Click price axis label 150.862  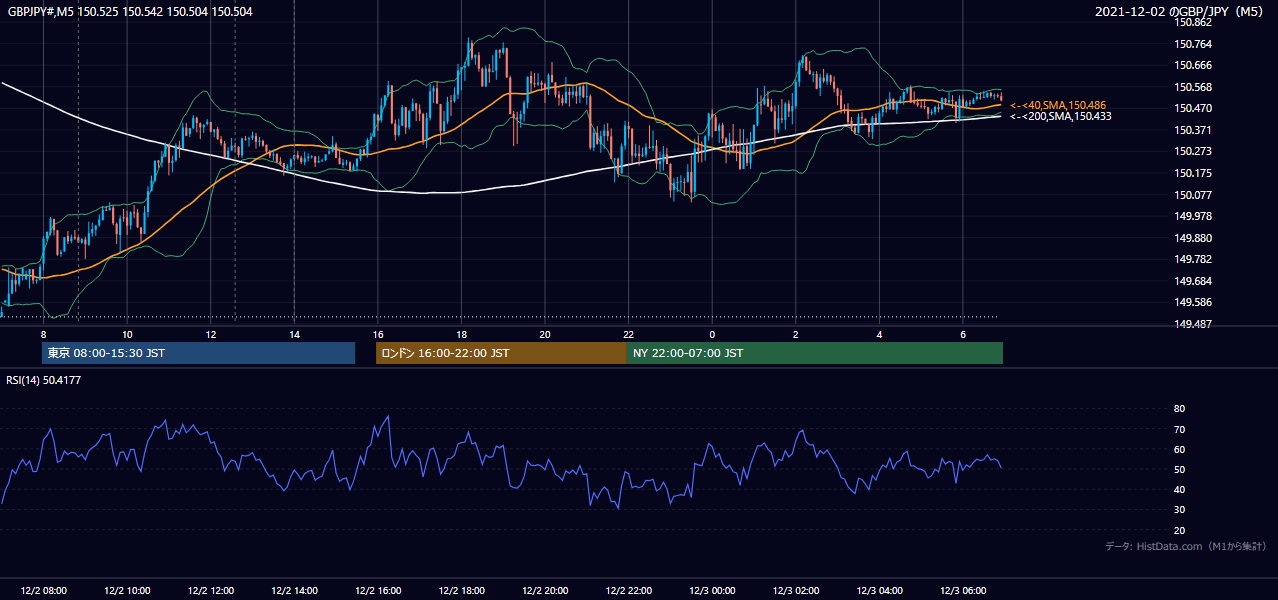[x=1192, y=23]
